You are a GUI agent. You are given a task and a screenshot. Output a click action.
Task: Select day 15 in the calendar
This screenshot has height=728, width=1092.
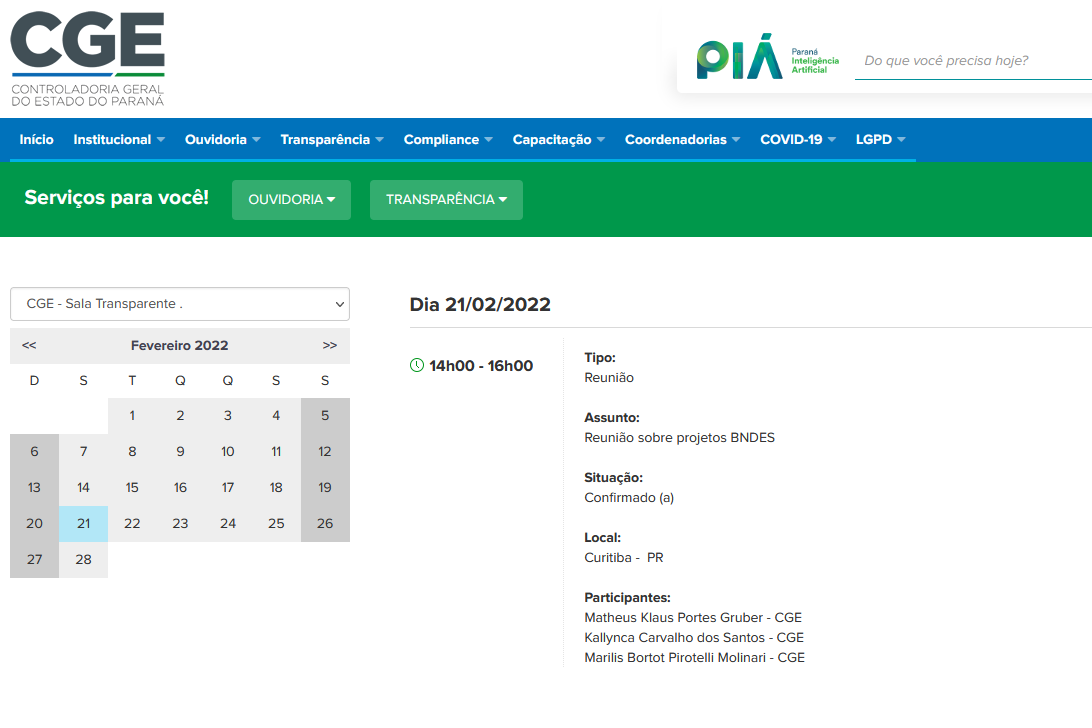pyautogui.click(x=132, y=488)
